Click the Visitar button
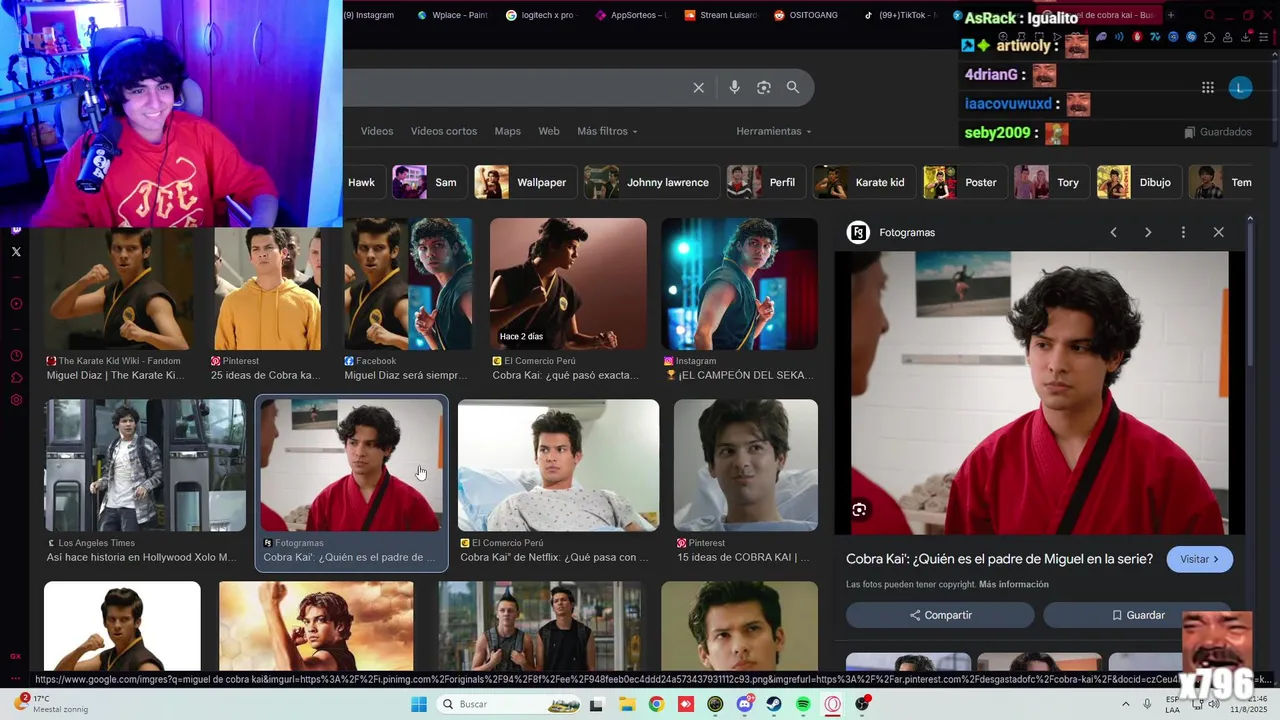 1200,559
